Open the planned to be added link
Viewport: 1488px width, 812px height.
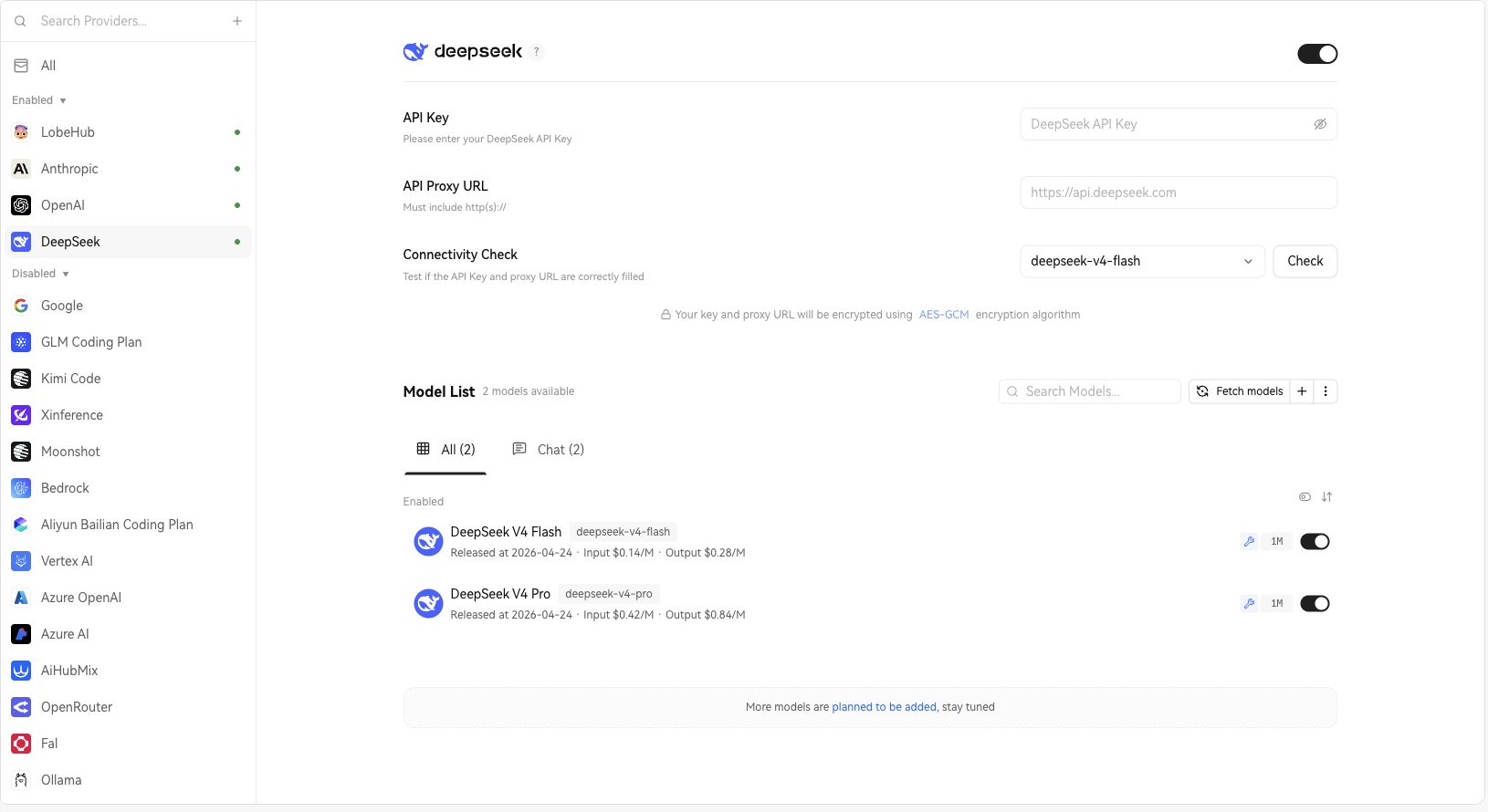coord(884,707)
